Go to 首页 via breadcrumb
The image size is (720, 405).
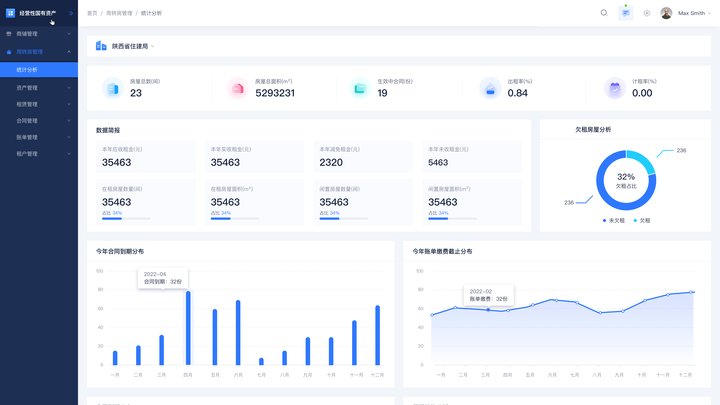coord(92,13)
